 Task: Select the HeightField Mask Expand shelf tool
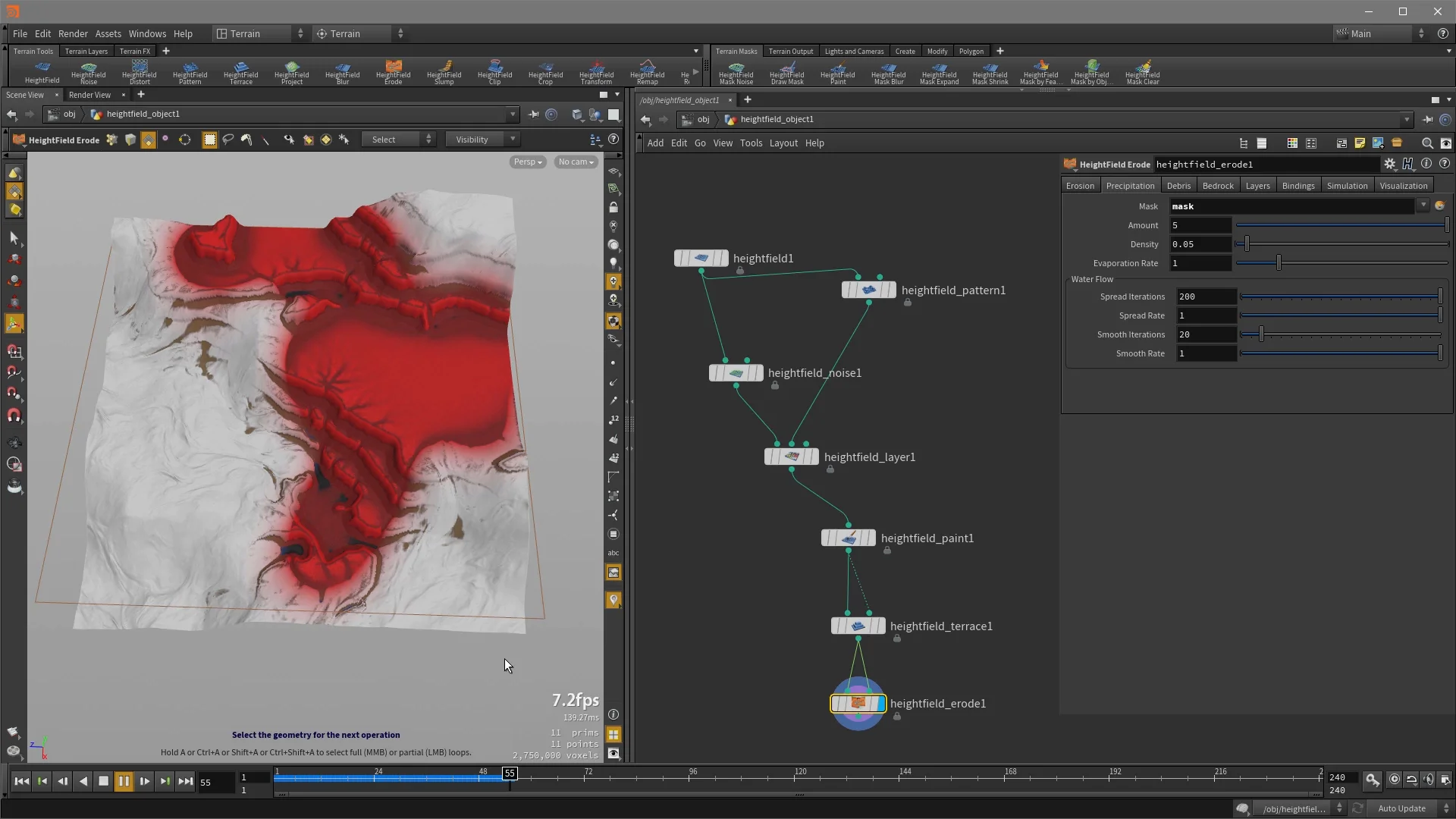point(939,72)
